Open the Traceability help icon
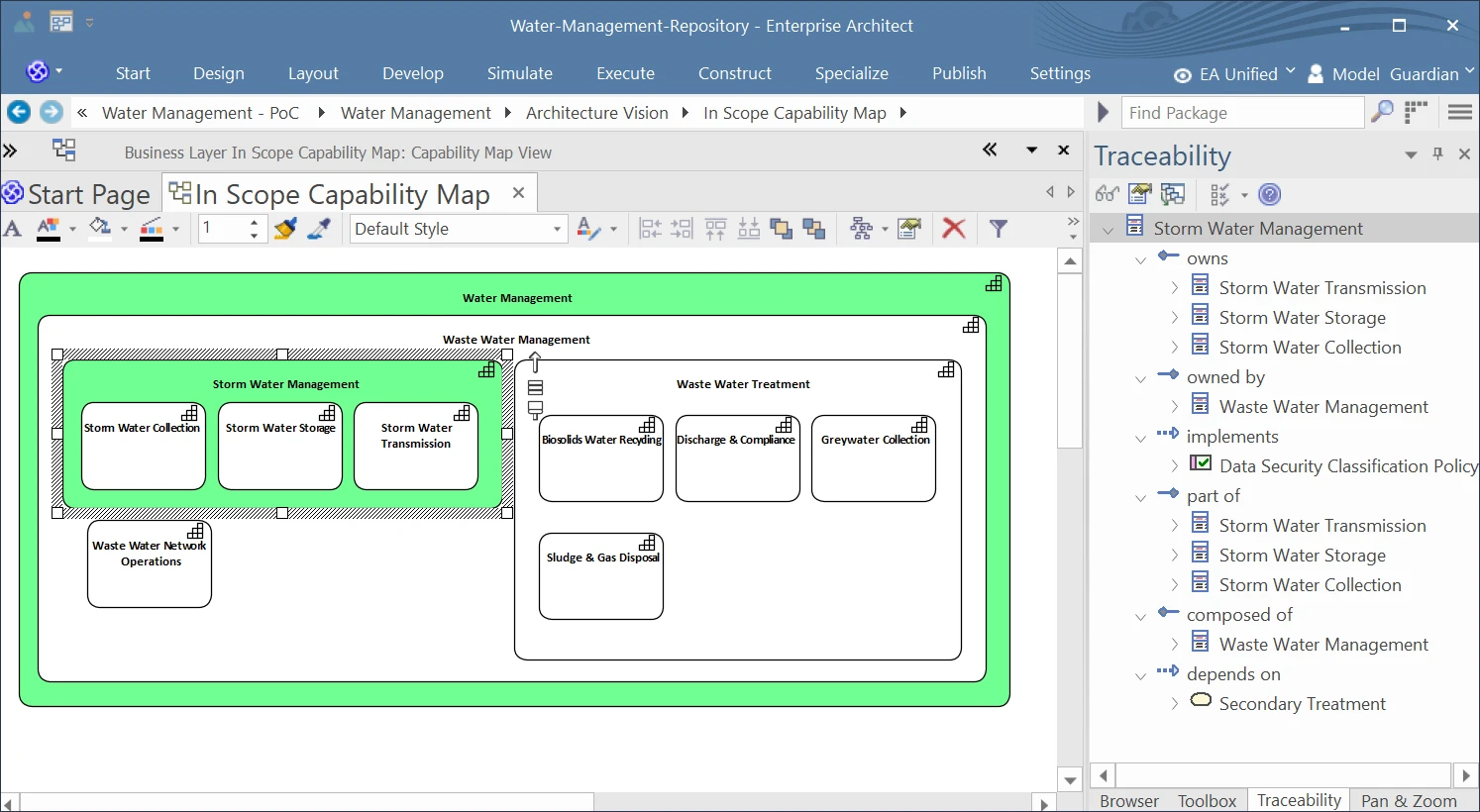 pyautogui.click(x=1269, y=195)
